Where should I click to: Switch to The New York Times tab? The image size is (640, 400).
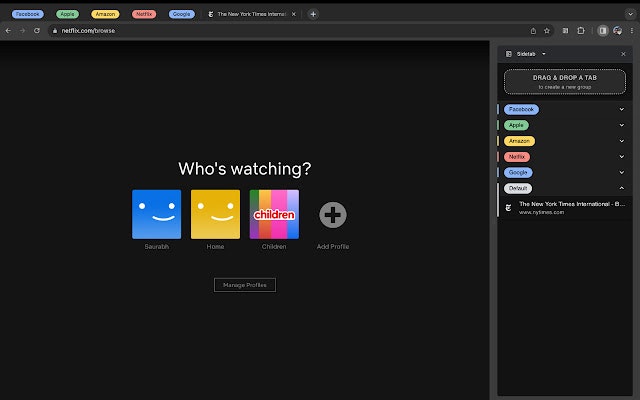(251, 14)
